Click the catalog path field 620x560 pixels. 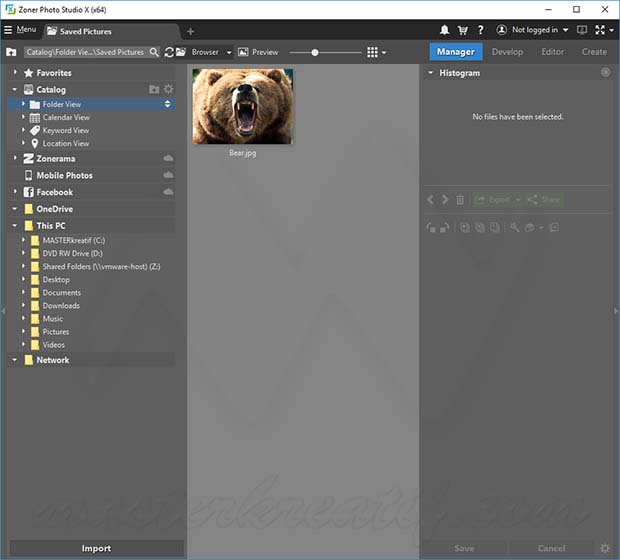click(85, 52)
